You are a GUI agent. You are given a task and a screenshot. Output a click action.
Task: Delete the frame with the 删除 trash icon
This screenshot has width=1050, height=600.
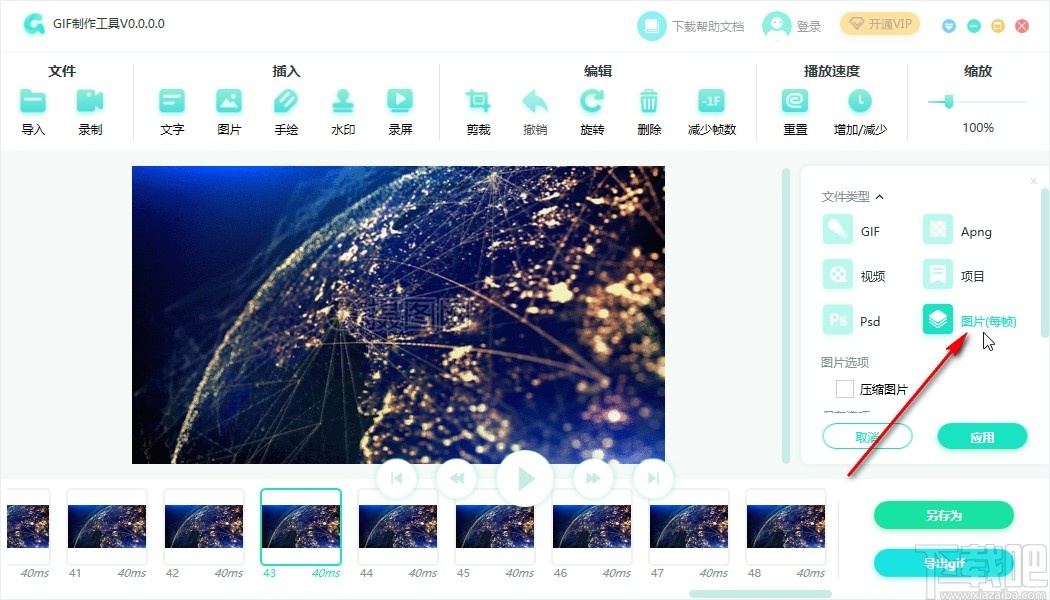(x=649, y=102)
